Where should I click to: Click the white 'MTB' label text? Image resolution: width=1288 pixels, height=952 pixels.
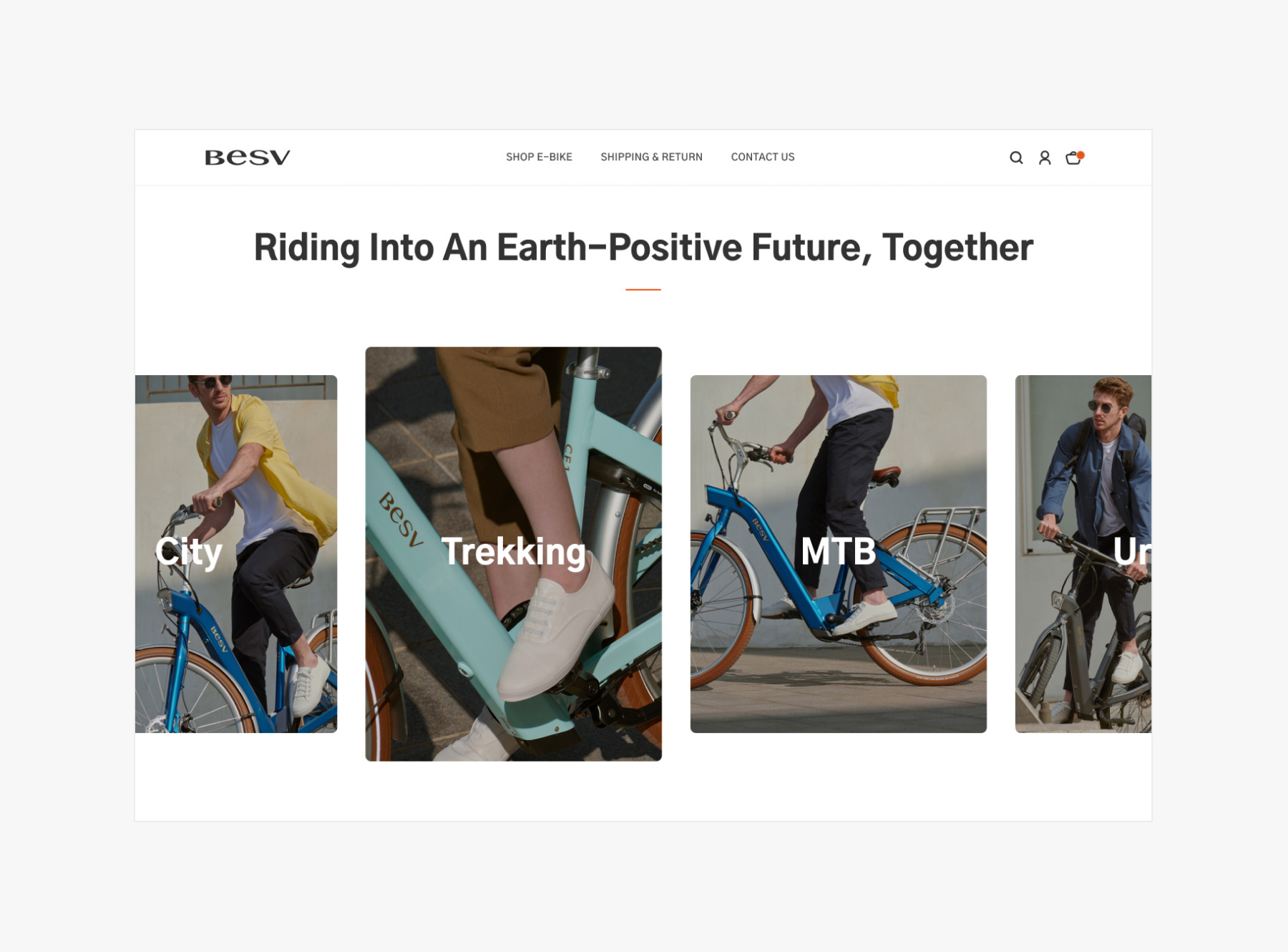click(x=838, y=552)
